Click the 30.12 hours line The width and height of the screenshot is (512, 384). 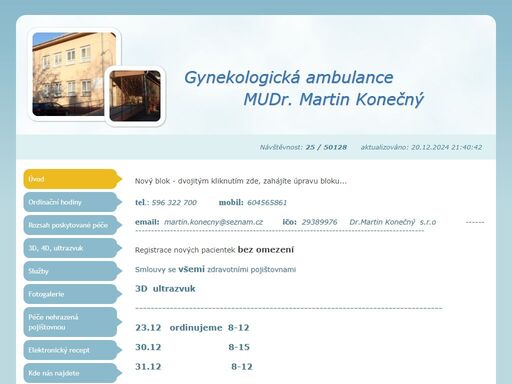pyautogui.click(x=192, y=347)
